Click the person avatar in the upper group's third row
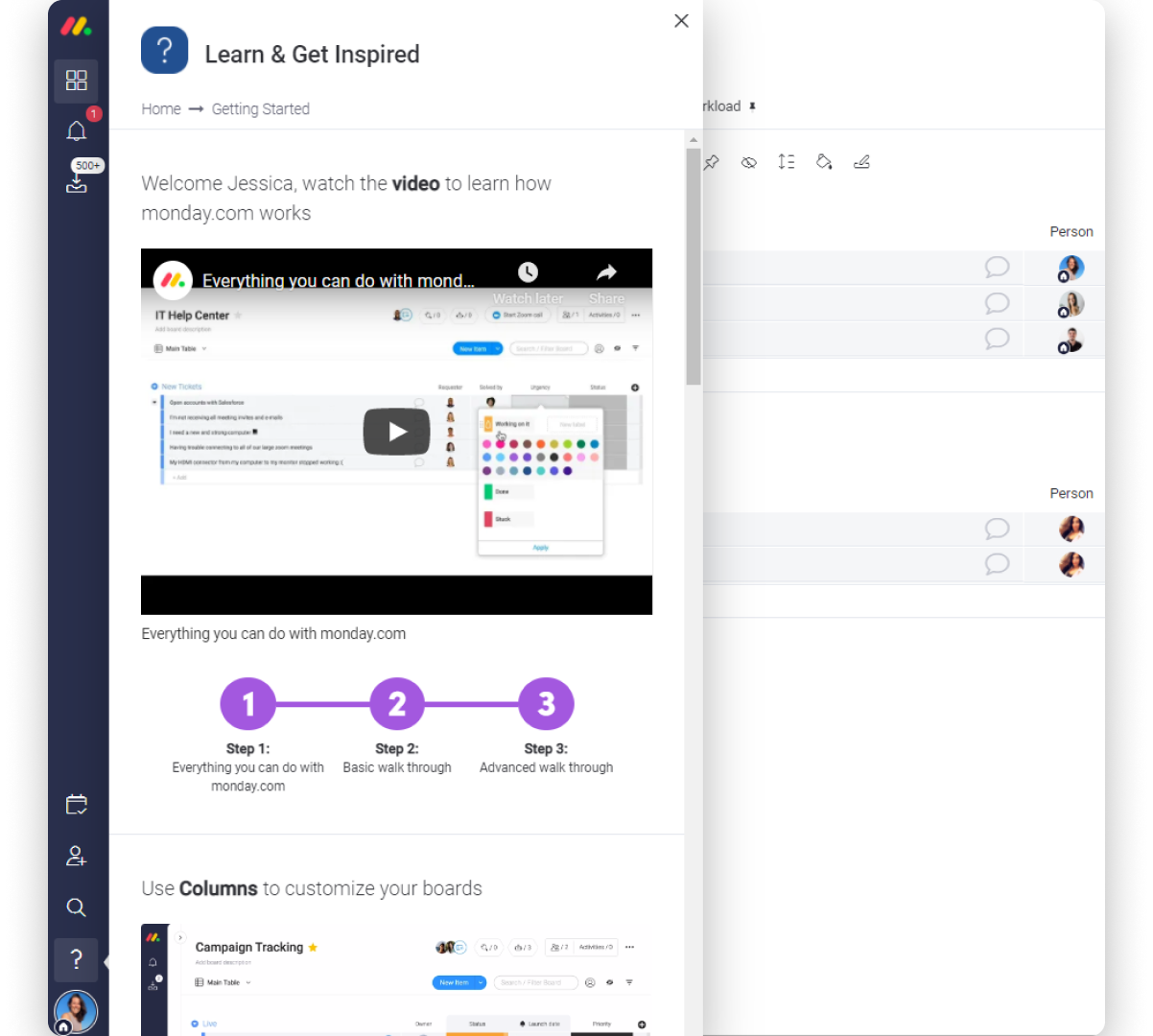Viewport: 1153px width, 1036px height. coord(1071,340)
